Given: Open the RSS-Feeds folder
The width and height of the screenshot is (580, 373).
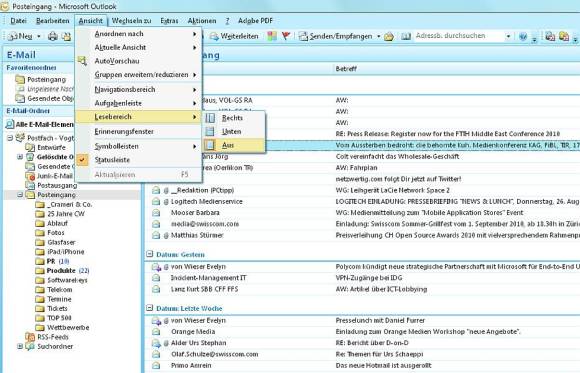Looking at the screenshot, I should 47,337.
